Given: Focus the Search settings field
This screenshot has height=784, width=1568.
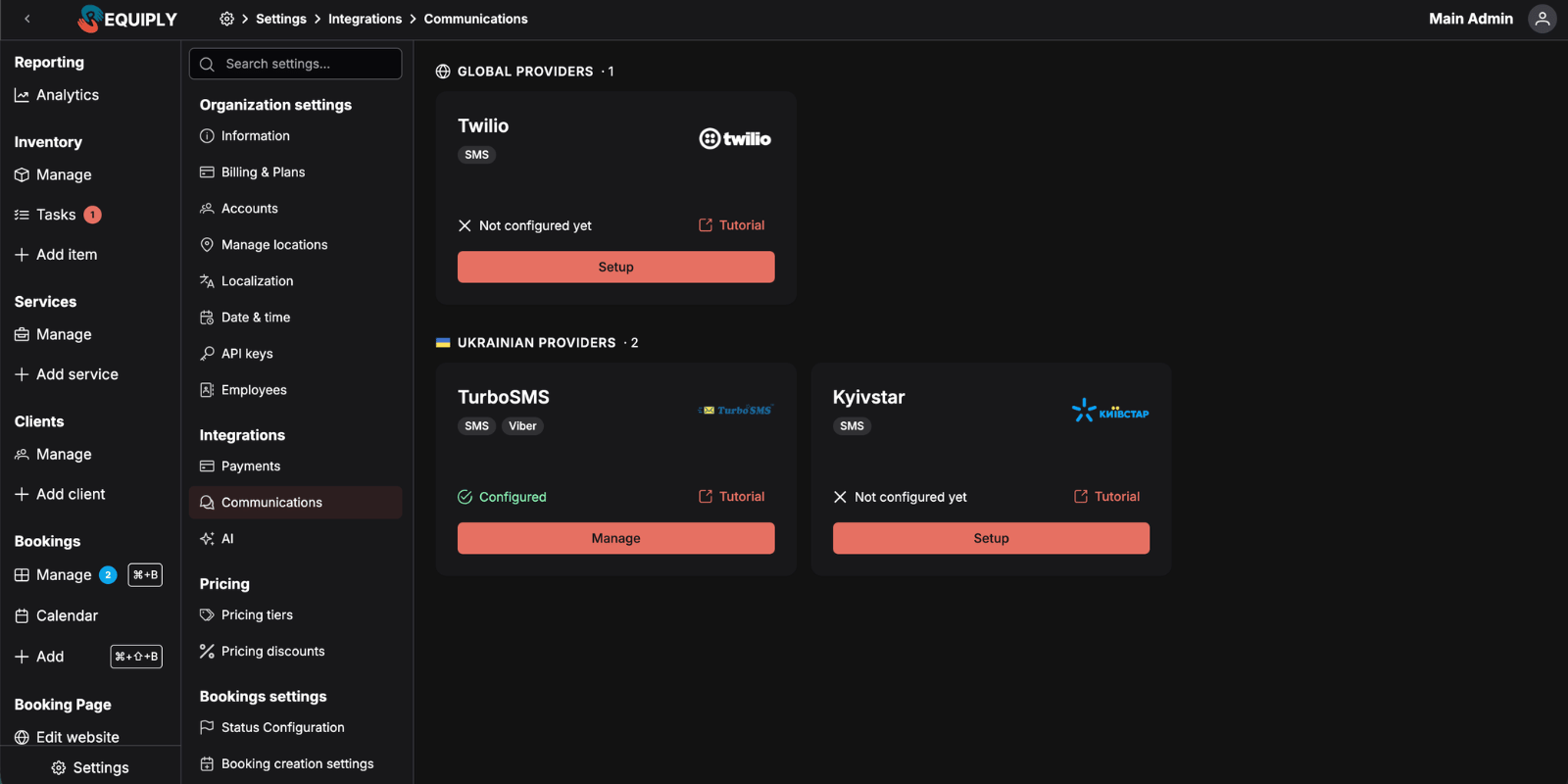Looking at the screenshot, I should pos(295,64).
